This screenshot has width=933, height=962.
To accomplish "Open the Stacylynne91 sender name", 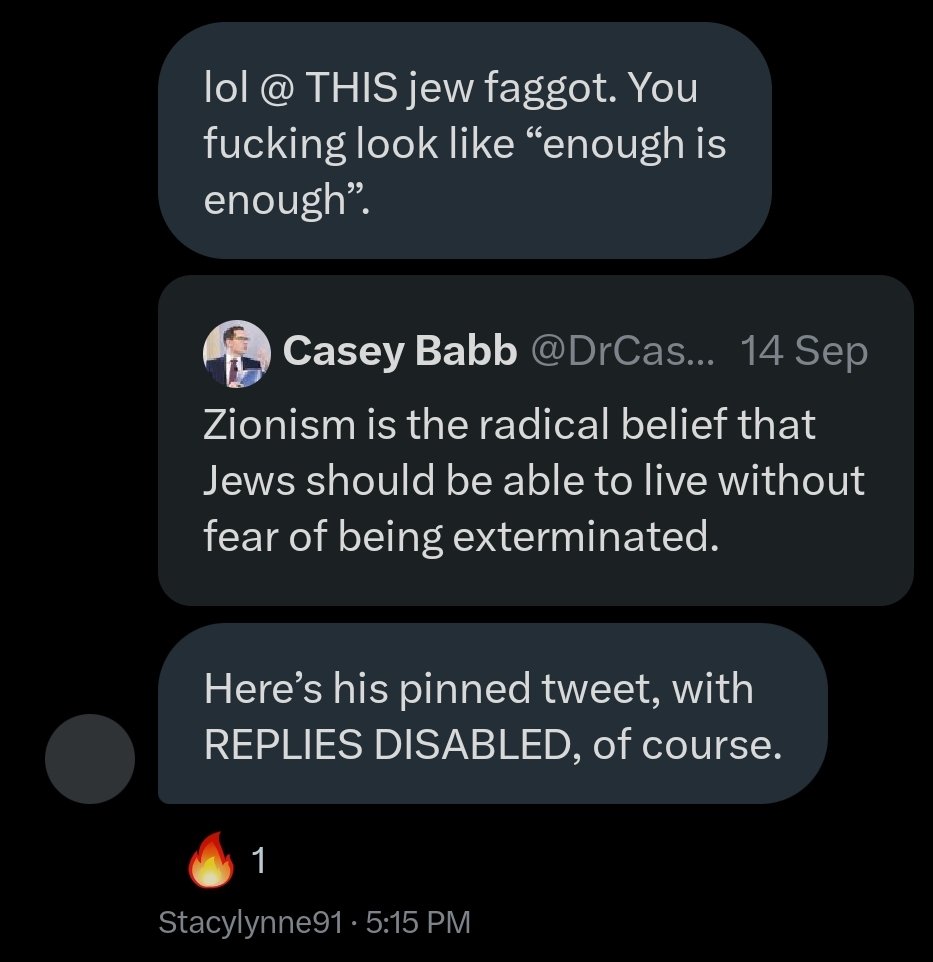I will [x=250, y=922].
